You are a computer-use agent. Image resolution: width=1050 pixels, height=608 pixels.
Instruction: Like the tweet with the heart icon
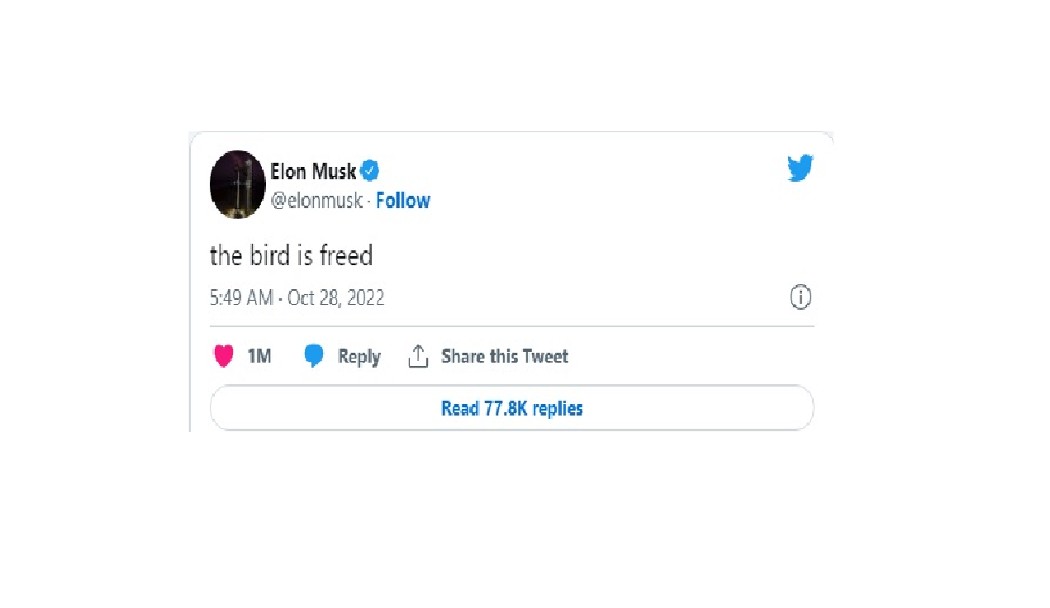point(224,356)
